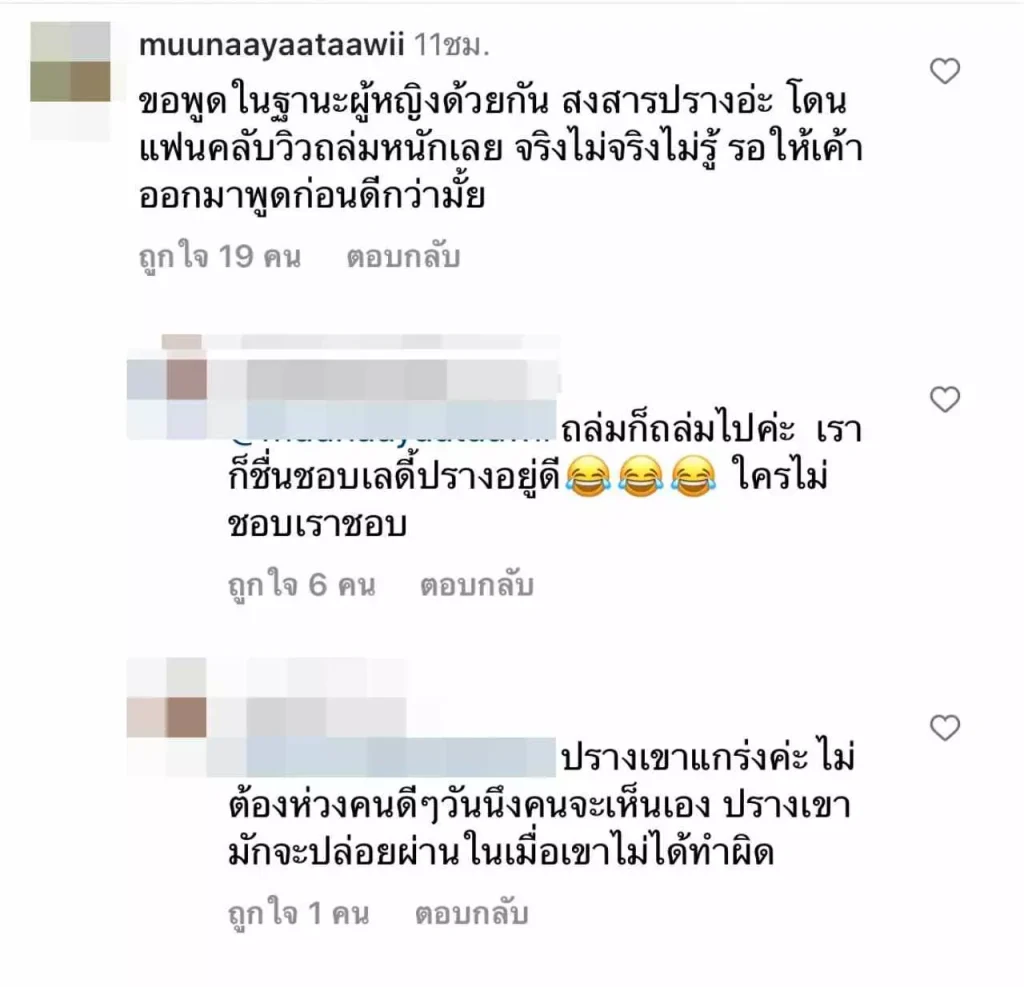Click the 11ชม. timestamp
1024x987 pixels.
tap(452, 46)
